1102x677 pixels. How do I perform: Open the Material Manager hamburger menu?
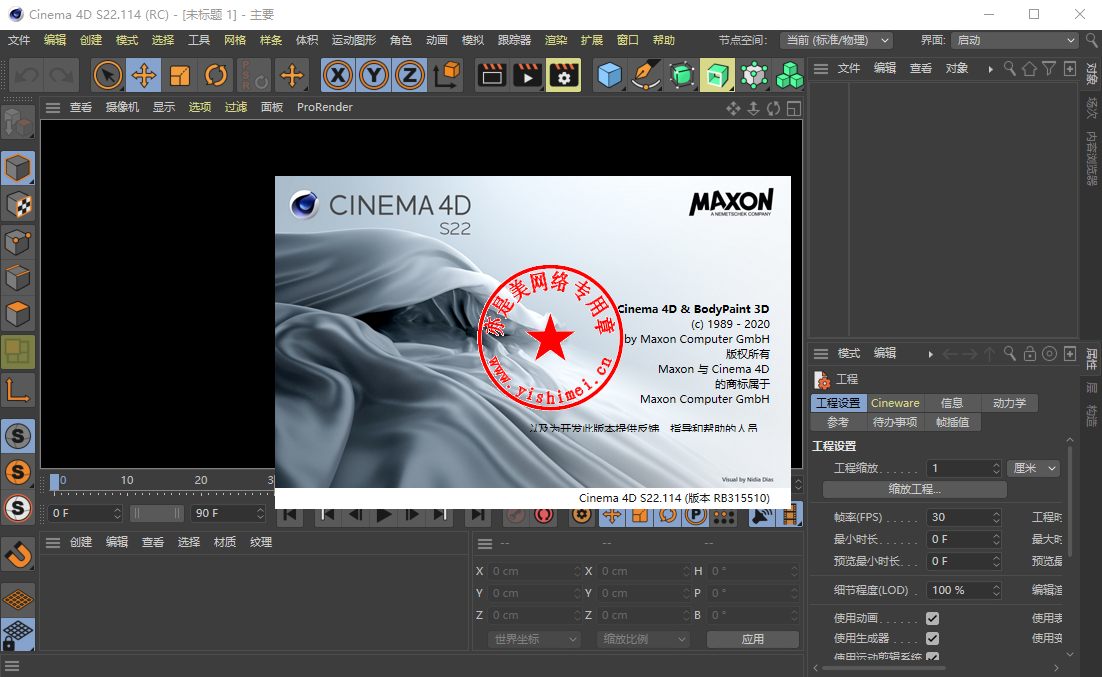click(x=53, y=543)
